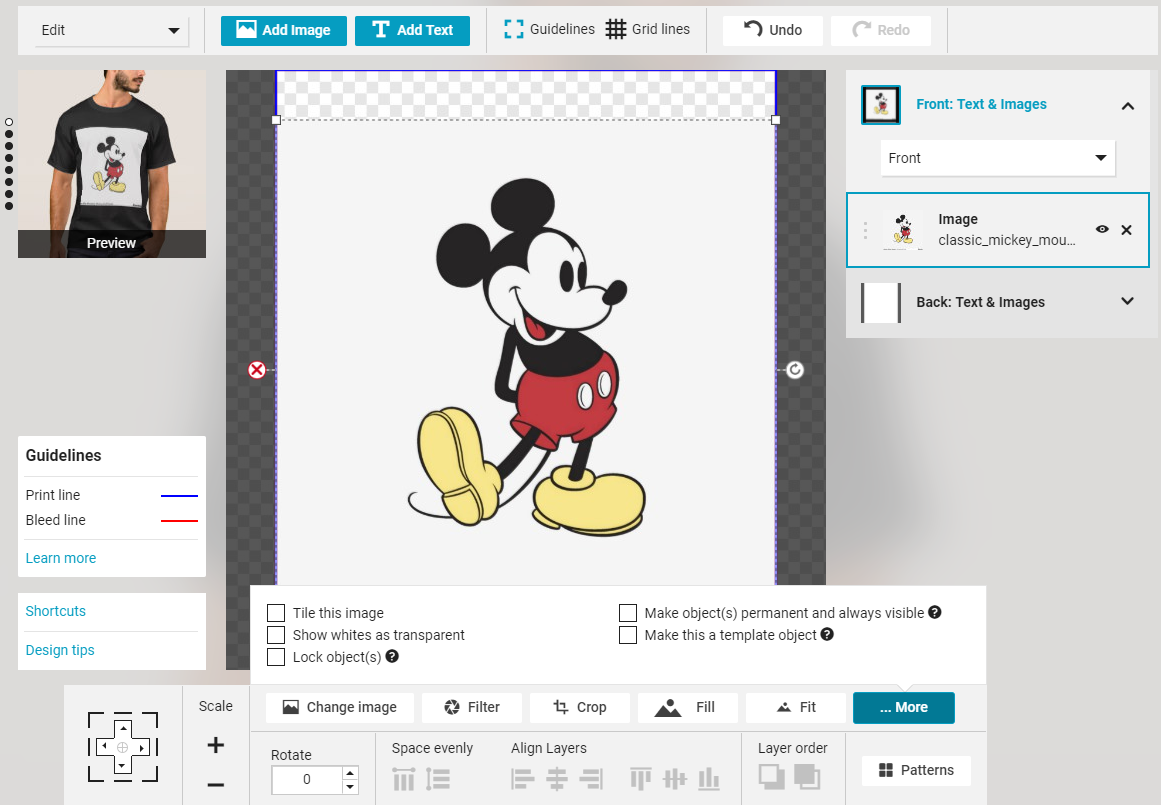This screenshot has height=805, width=1161.
Task: Open the Front design area dropdown
Action: click(997, 158)
